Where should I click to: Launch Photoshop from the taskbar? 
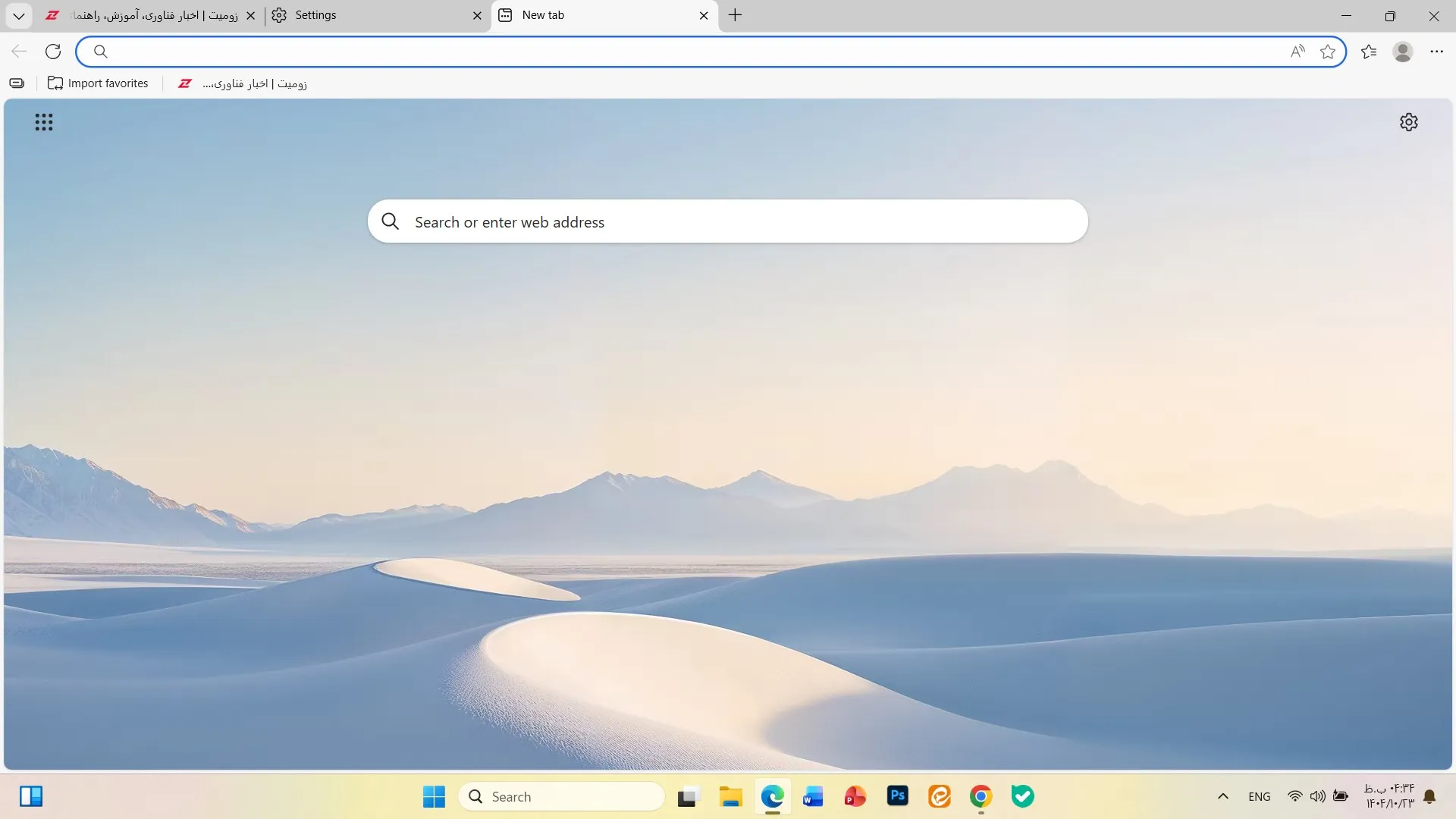pos(898,796)
